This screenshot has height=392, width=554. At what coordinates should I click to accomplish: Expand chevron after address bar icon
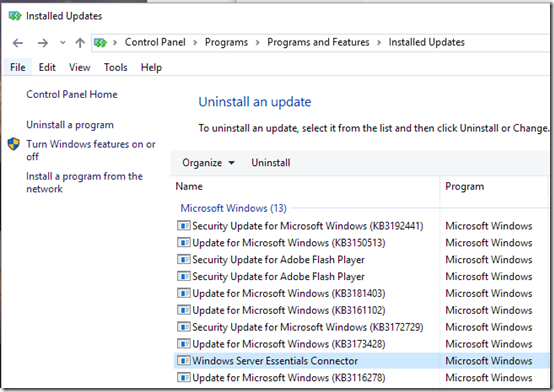click(115, 43)
